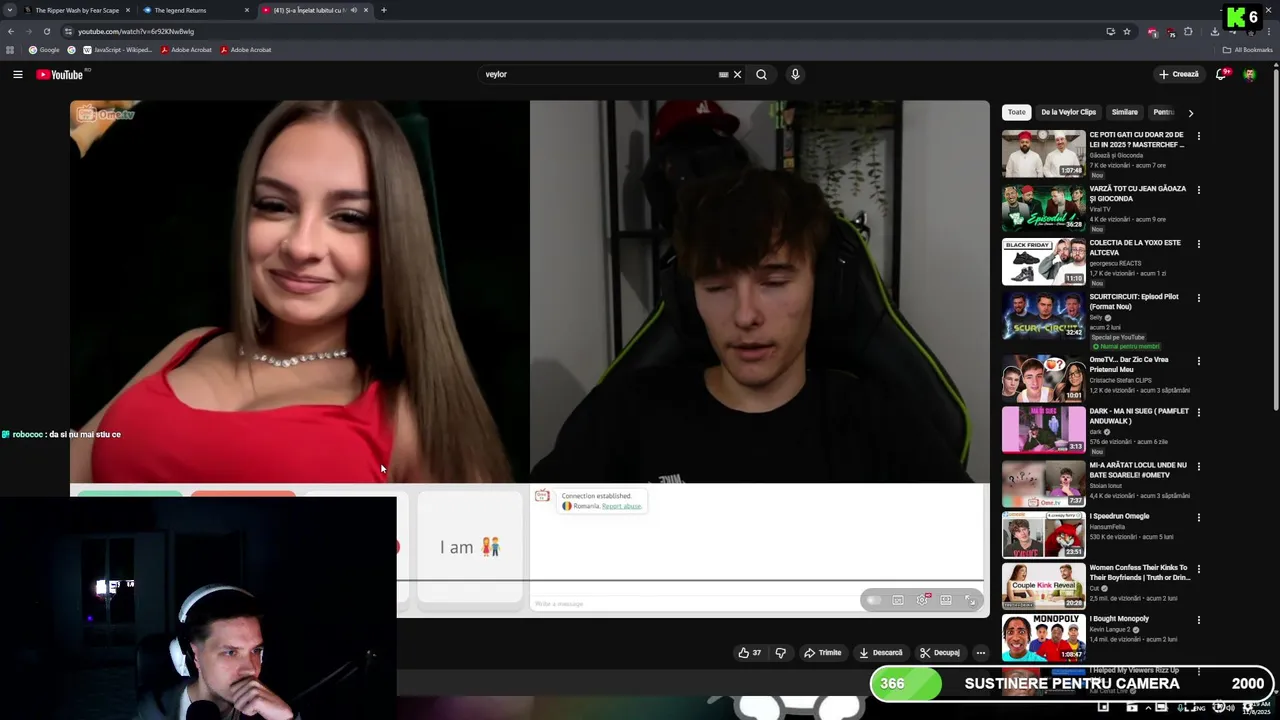Open Jean Găoaza și Gioconda video thumbnail
Screen dimensions: 1280x720
(1043, 207)
